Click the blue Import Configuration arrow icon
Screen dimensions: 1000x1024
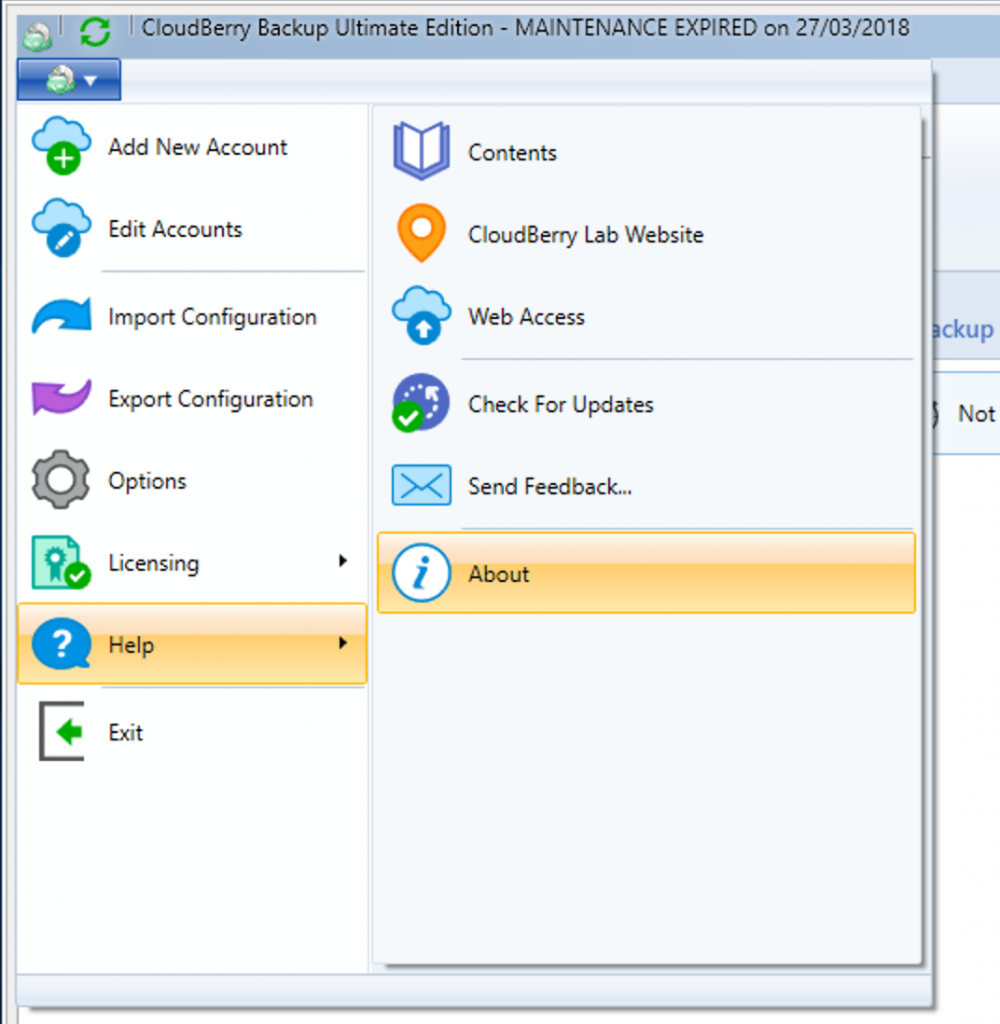pyautogui.click(x=61, y=316)
